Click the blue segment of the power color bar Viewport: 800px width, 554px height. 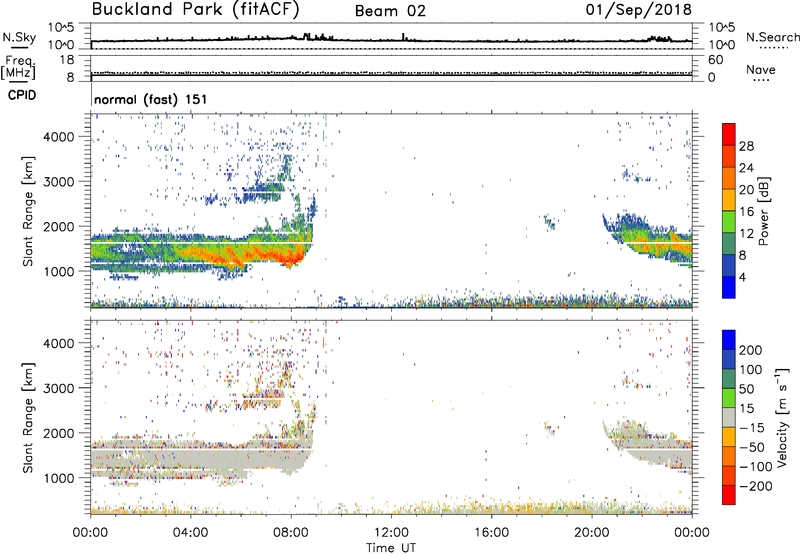pos(729,287)
